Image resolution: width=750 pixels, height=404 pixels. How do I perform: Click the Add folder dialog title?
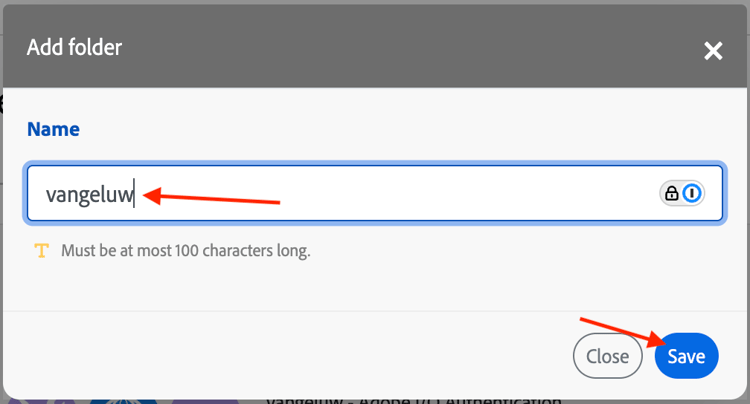[75, 47]
